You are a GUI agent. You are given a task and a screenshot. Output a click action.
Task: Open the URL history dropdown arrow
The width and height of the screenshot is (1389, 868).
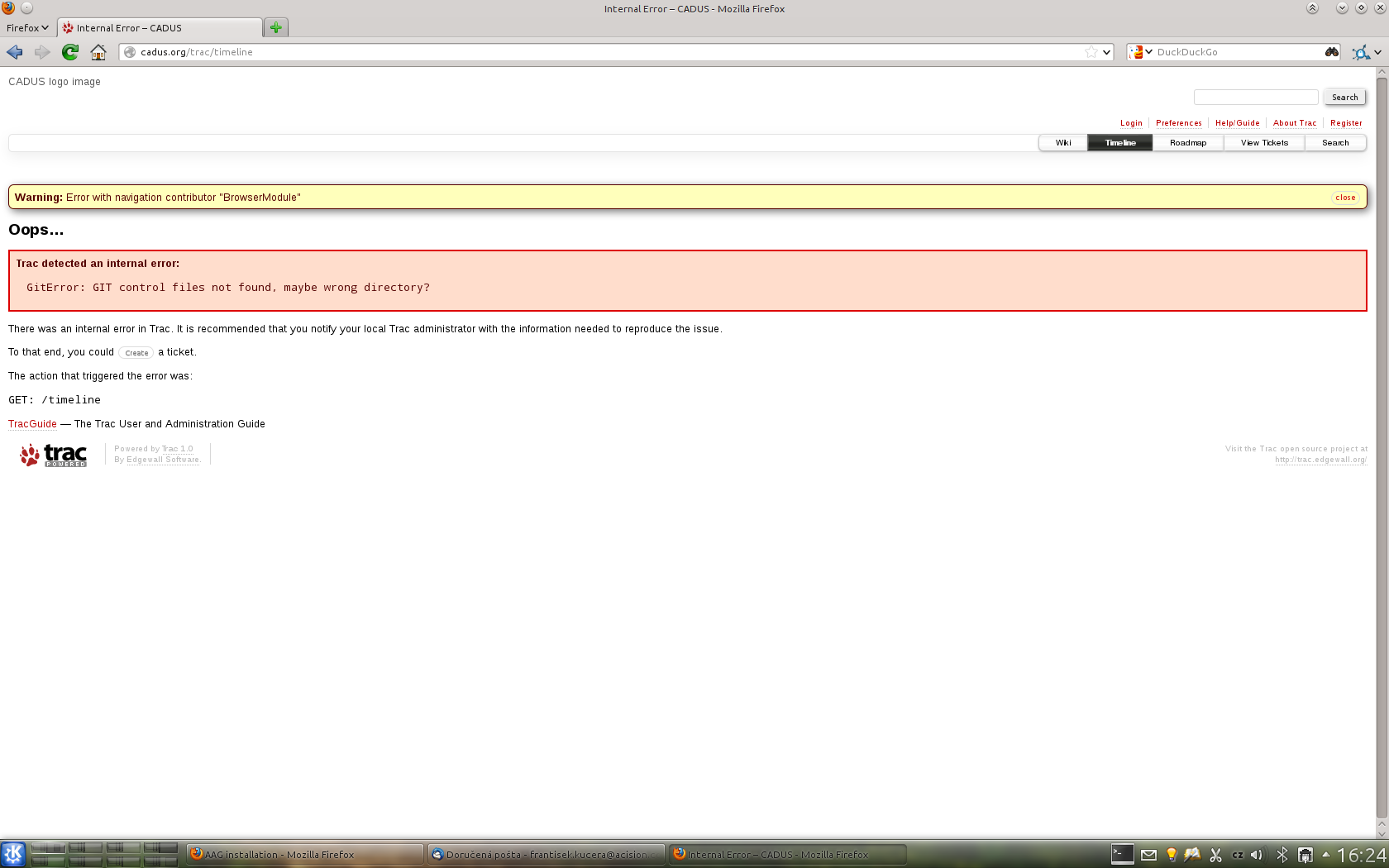pos(1106,52)
